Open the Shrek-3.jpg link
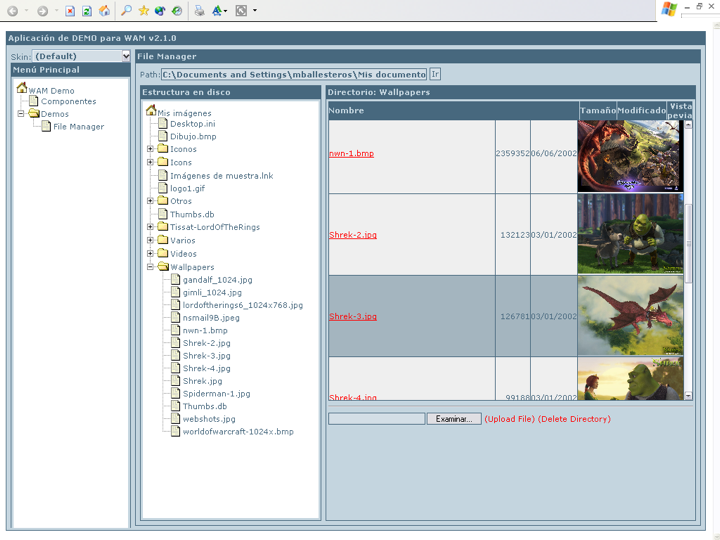This screenshot has height=540, width=720. [353, 316]
